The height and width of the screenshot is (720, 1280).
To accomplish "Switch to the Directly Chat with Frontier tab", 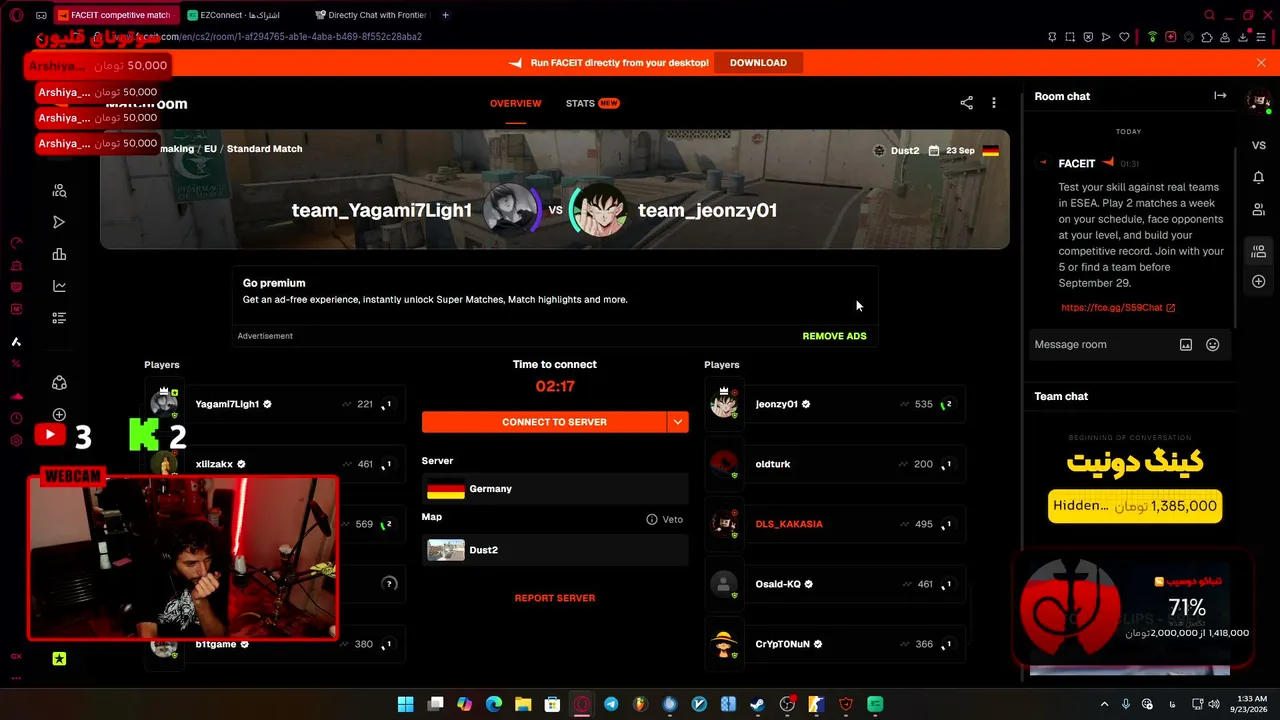I will pos(371,15).
